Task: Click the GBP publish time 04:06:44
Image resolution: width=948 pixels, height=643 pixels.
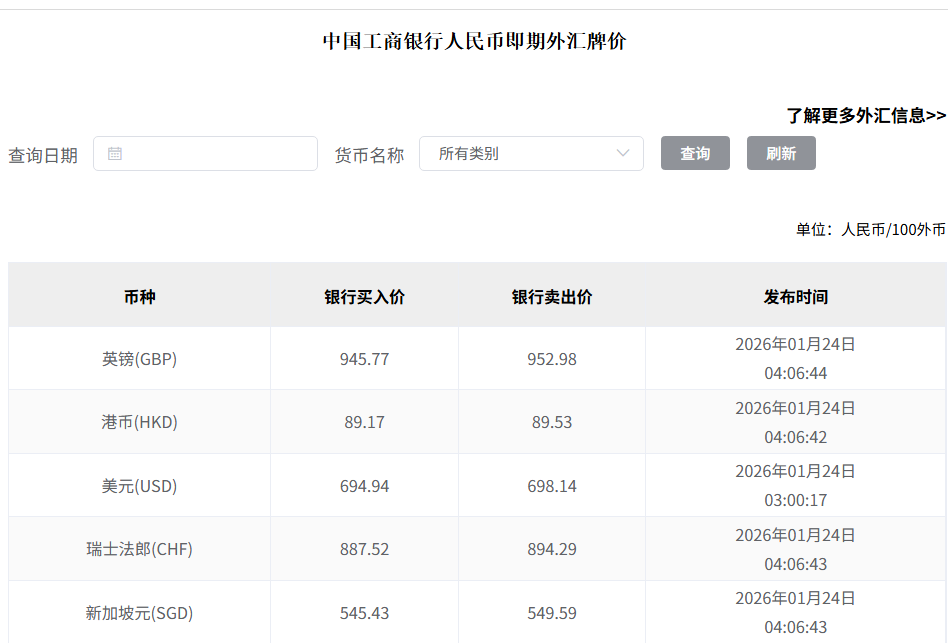Action: [x=796, y=373]
